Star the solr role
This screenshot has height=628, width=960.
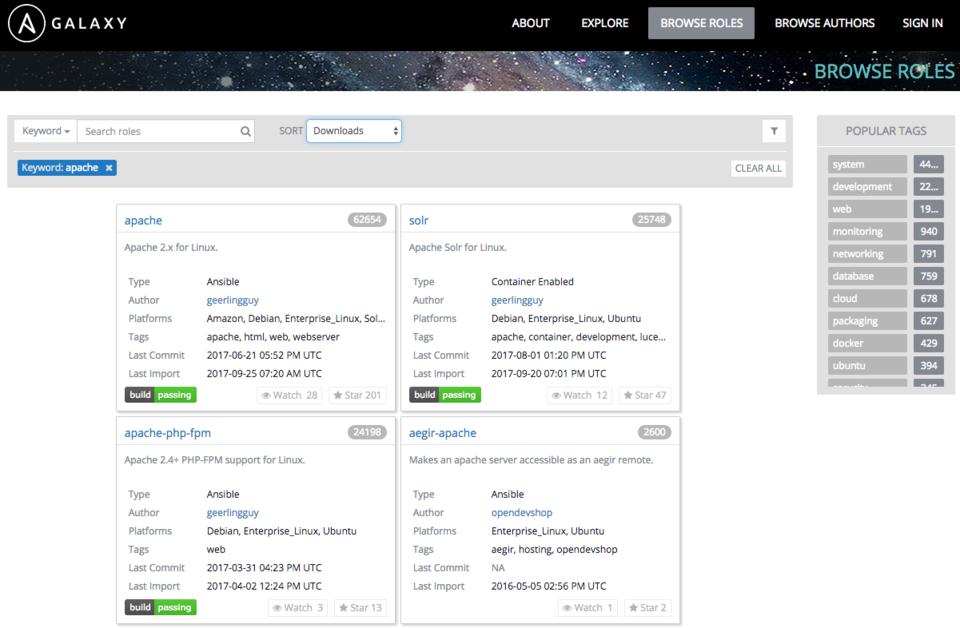pyautogui.click(x=646, y=395)
